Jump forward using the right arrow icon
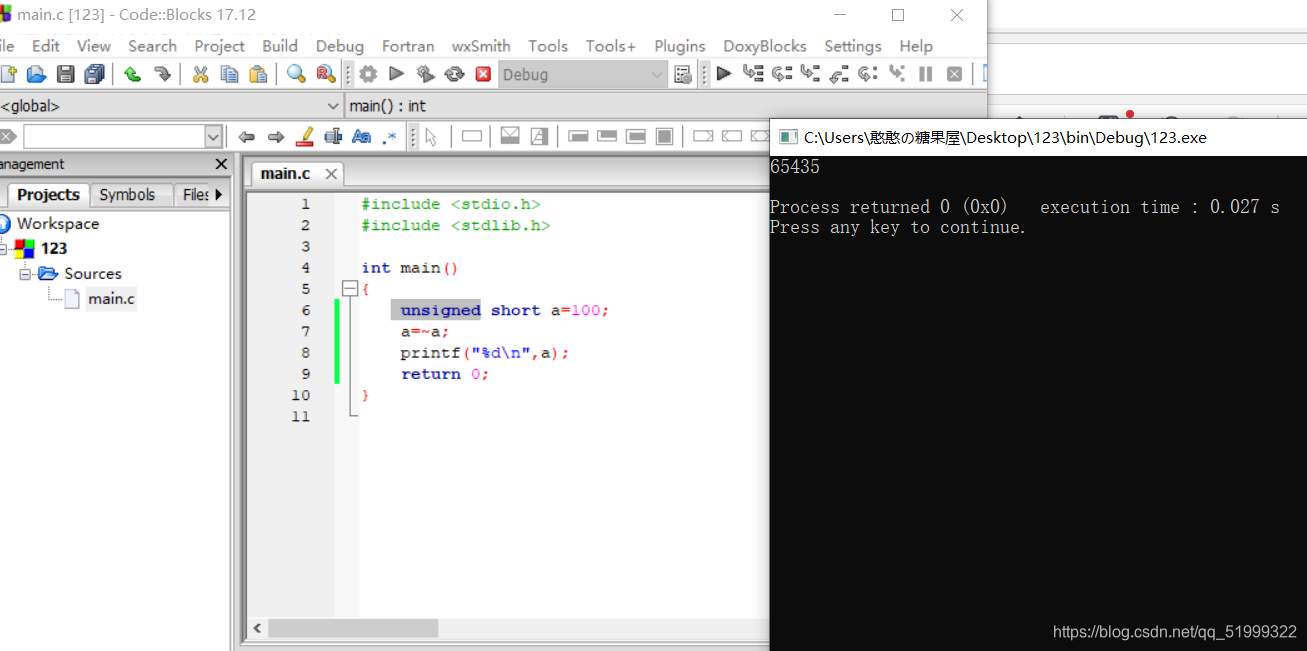This screenshot has width=1307, height=651. [x=276, y=137]
